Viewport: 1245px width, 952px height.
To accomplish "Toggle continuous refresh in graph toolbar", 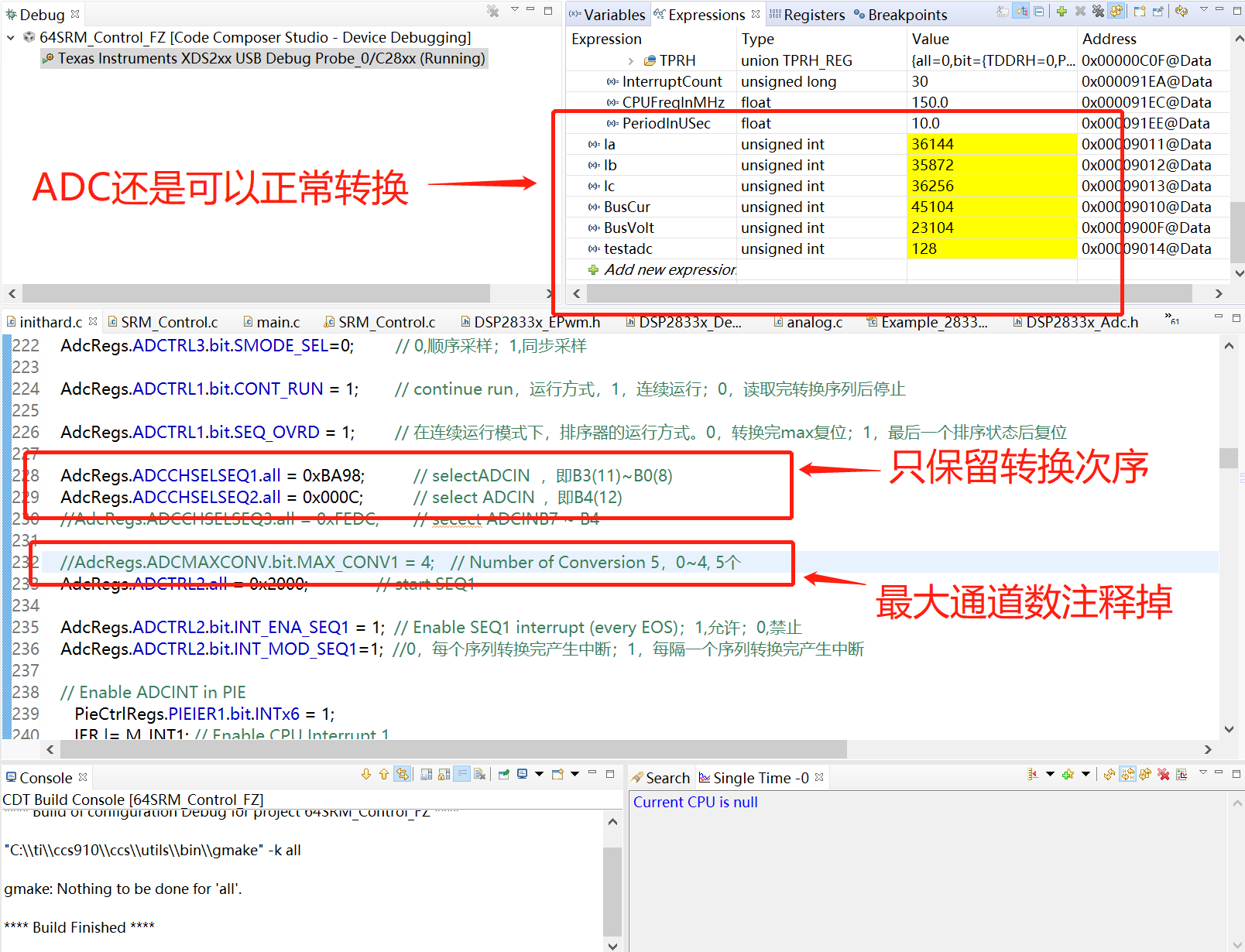I will point(1145,774).
